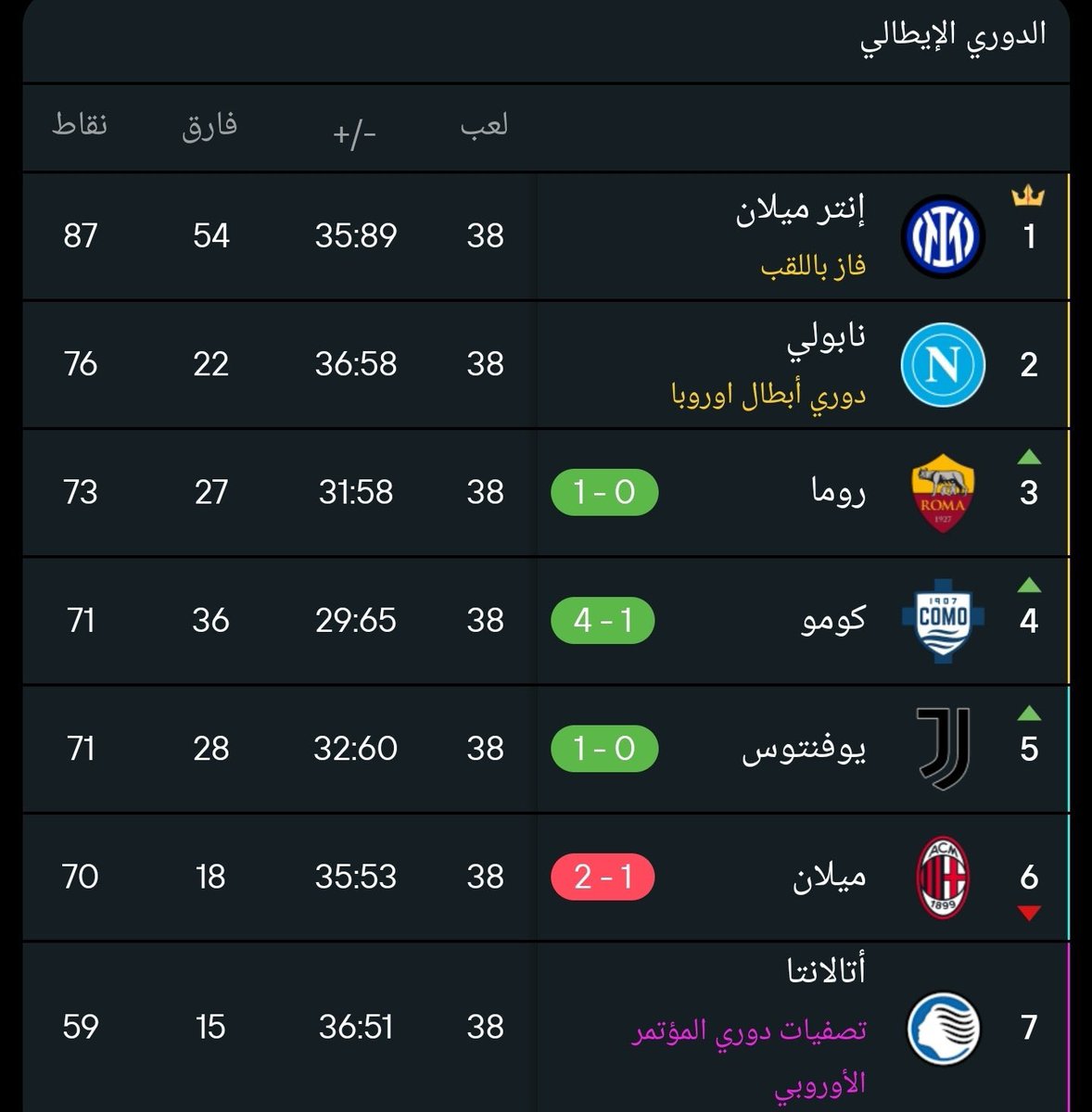
Task: Open the Como 1907 club logo
Action: coord(943,621)
